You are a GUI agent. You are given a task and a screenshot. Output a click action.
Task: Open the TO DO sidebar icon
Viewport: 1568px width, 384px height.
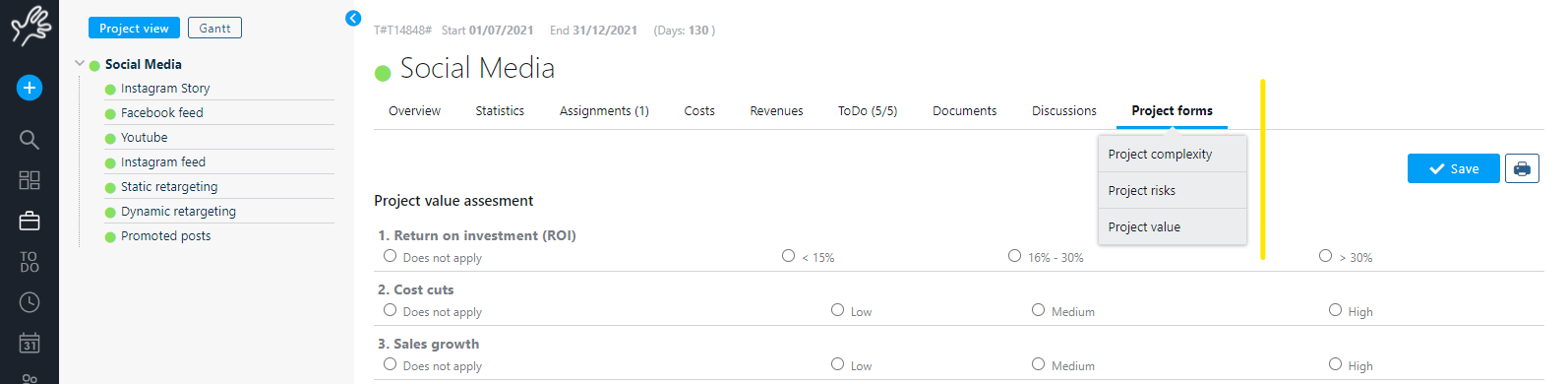[30, 261]
